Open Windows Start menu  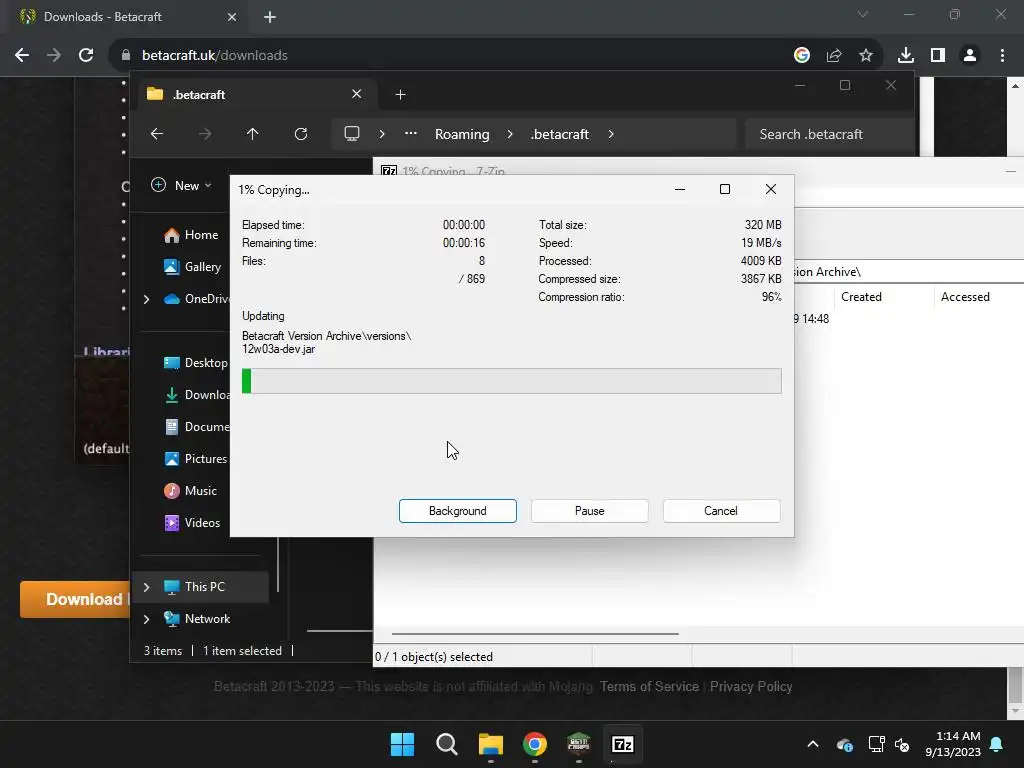402,744
